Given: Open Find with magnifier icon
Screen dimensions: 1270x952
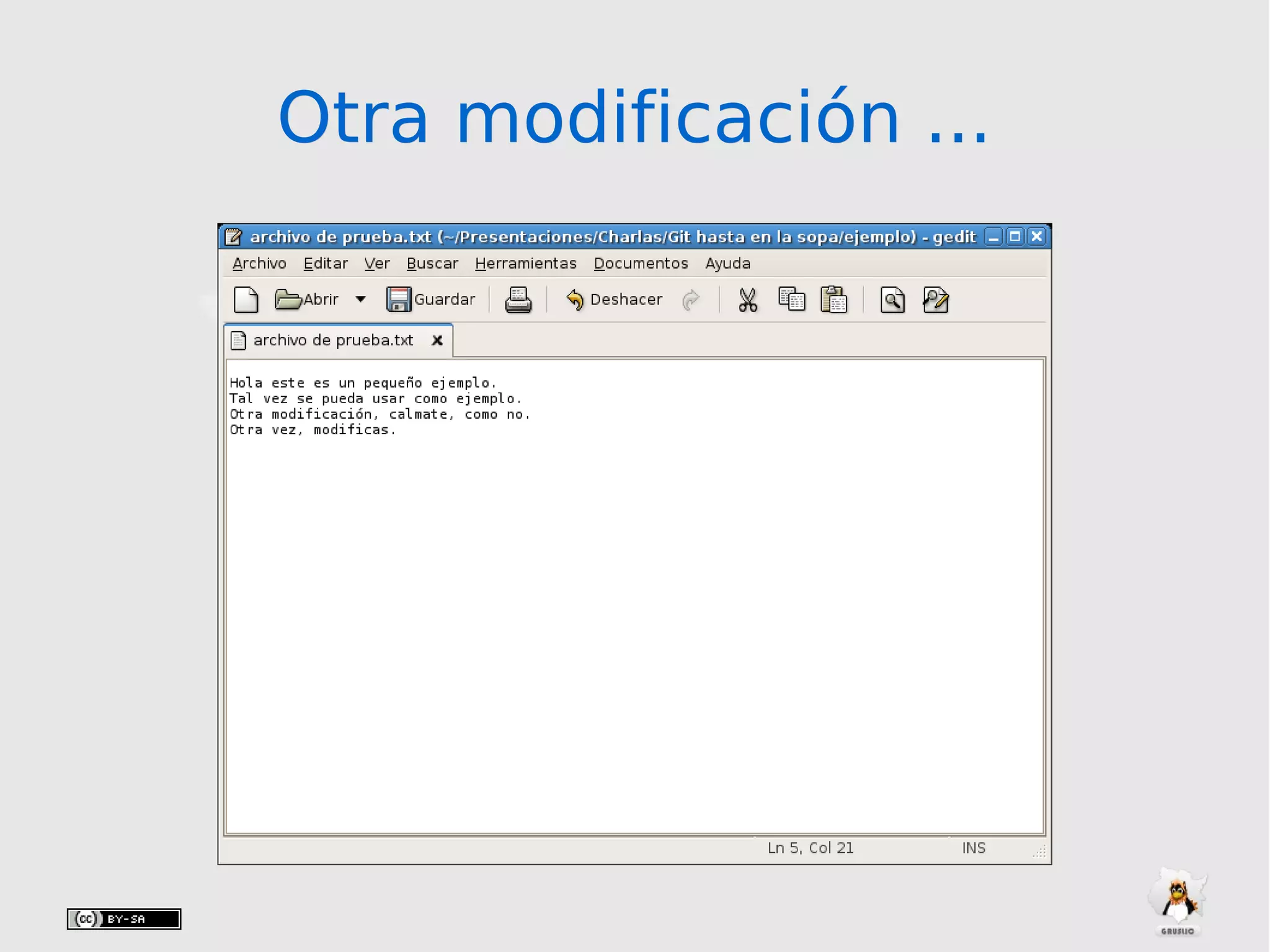Looking at the screenshot, I should (892, 300).
